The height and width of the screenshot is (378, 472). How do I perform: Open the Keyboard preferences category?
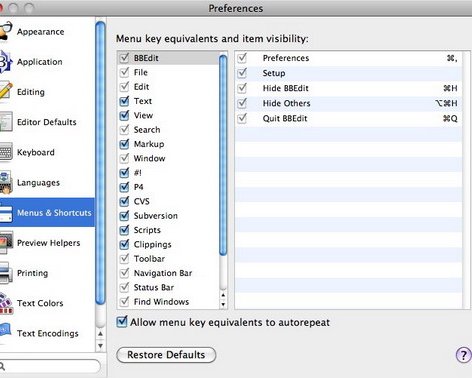pyautogui.click(x=36, y=152)
